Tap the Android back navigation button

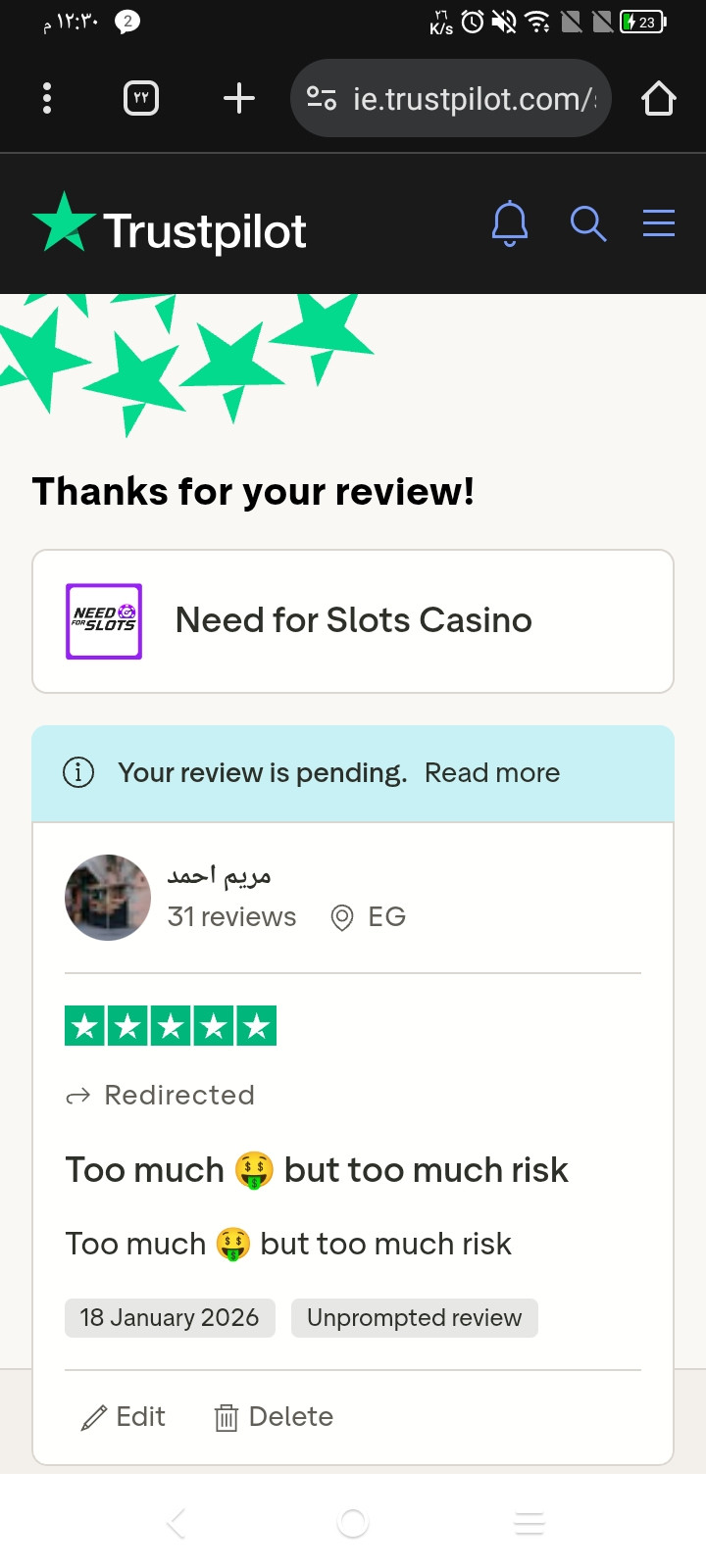[176, 1523]
